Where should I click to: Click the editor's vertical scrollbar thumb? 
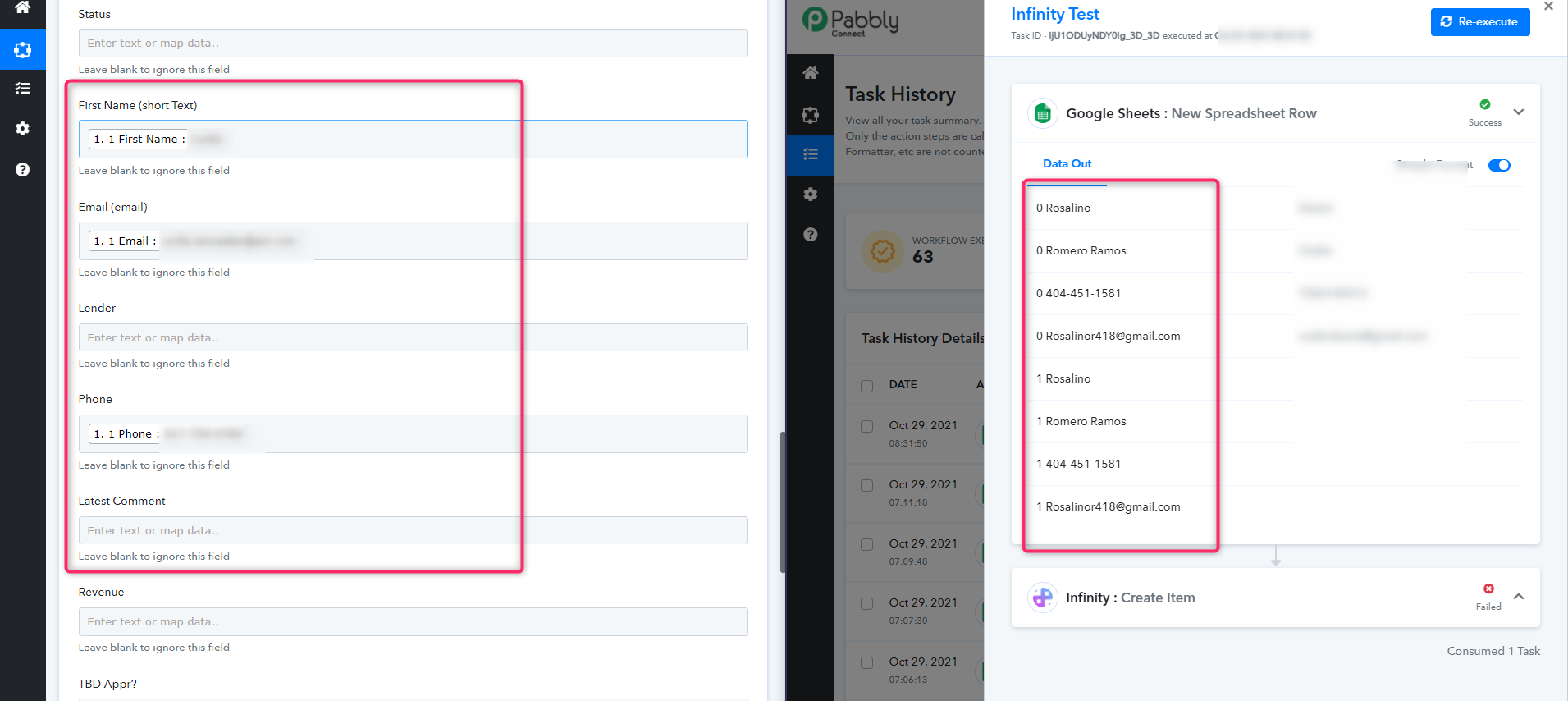pos(782,502)
